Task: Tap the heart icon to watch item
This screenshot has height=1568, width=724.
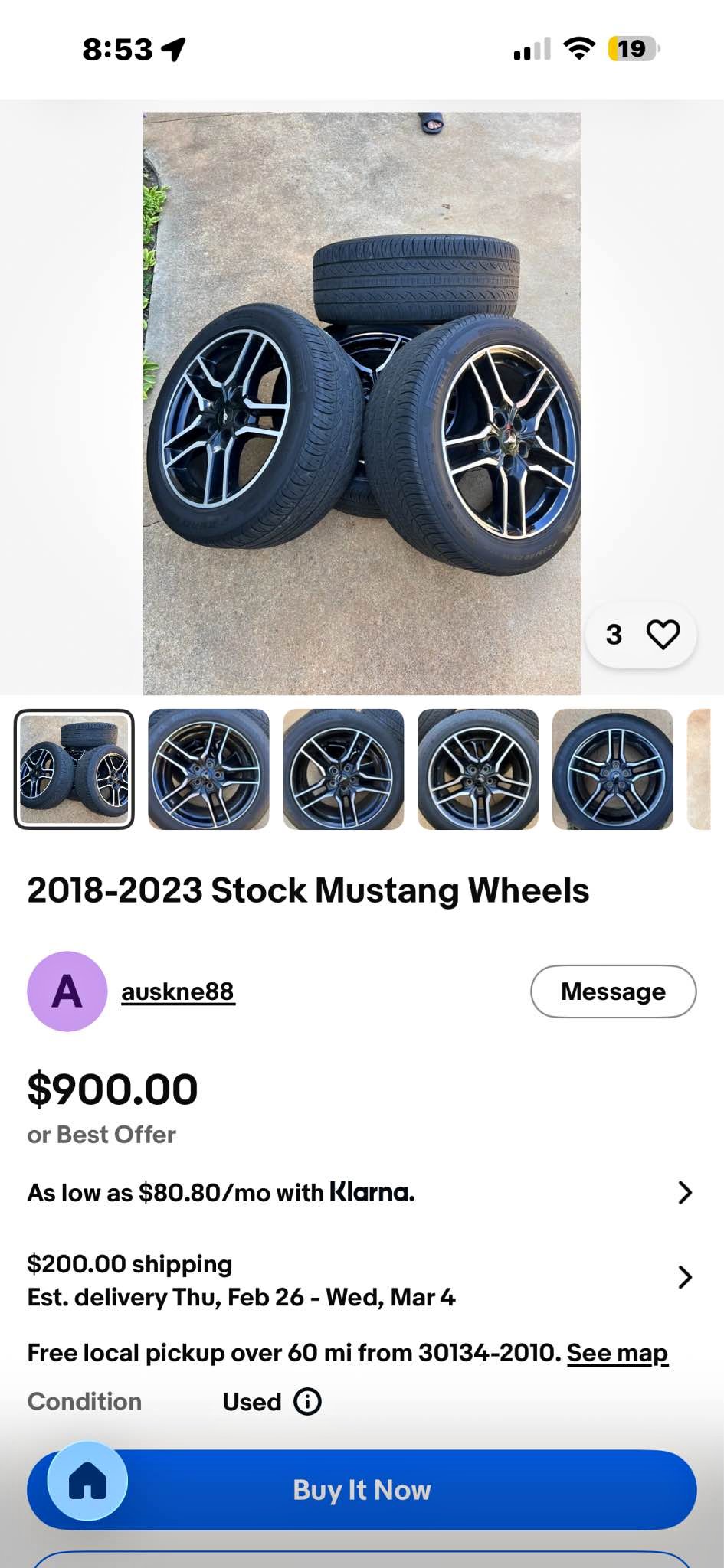Action: click(x=663, y=635)
